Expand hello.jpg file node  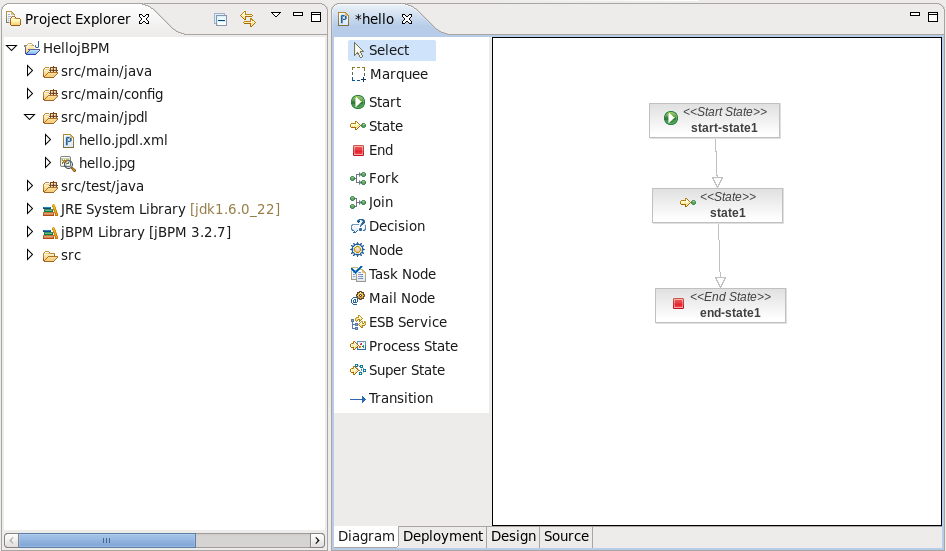48,162
